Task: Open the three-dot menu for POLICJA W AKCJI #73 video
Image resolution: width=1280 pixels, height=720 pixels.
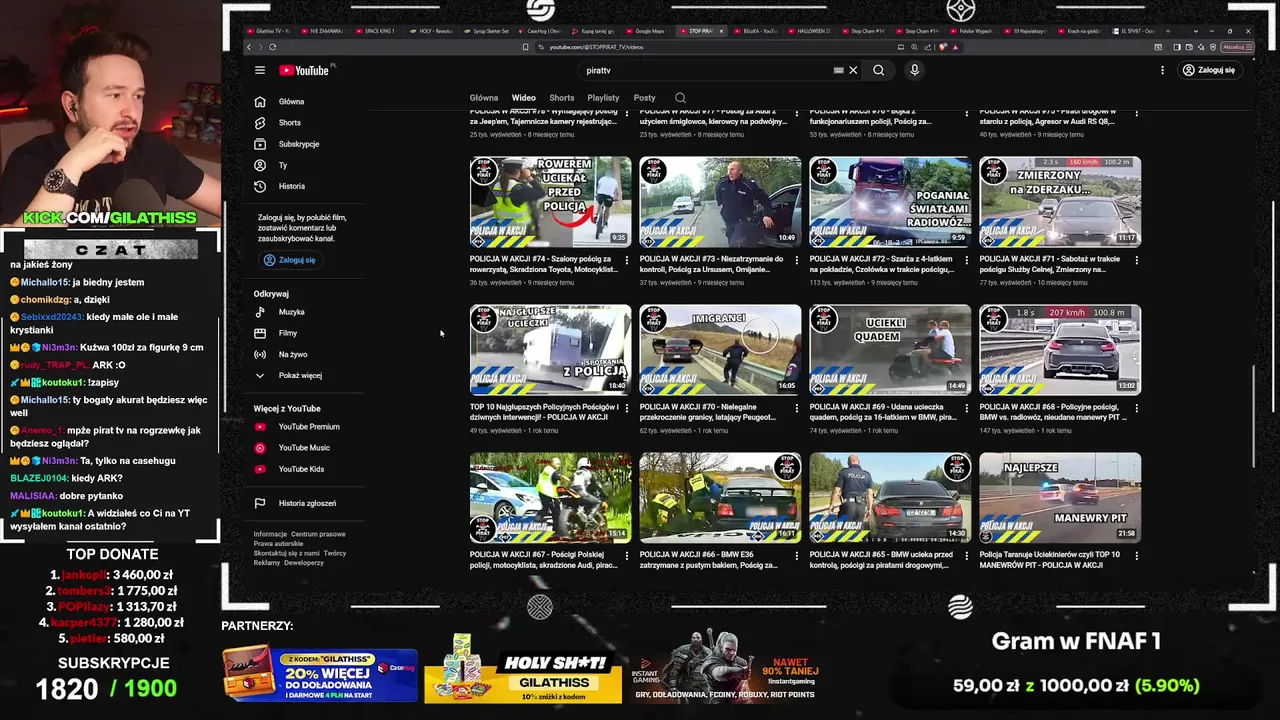Action: 797,260
